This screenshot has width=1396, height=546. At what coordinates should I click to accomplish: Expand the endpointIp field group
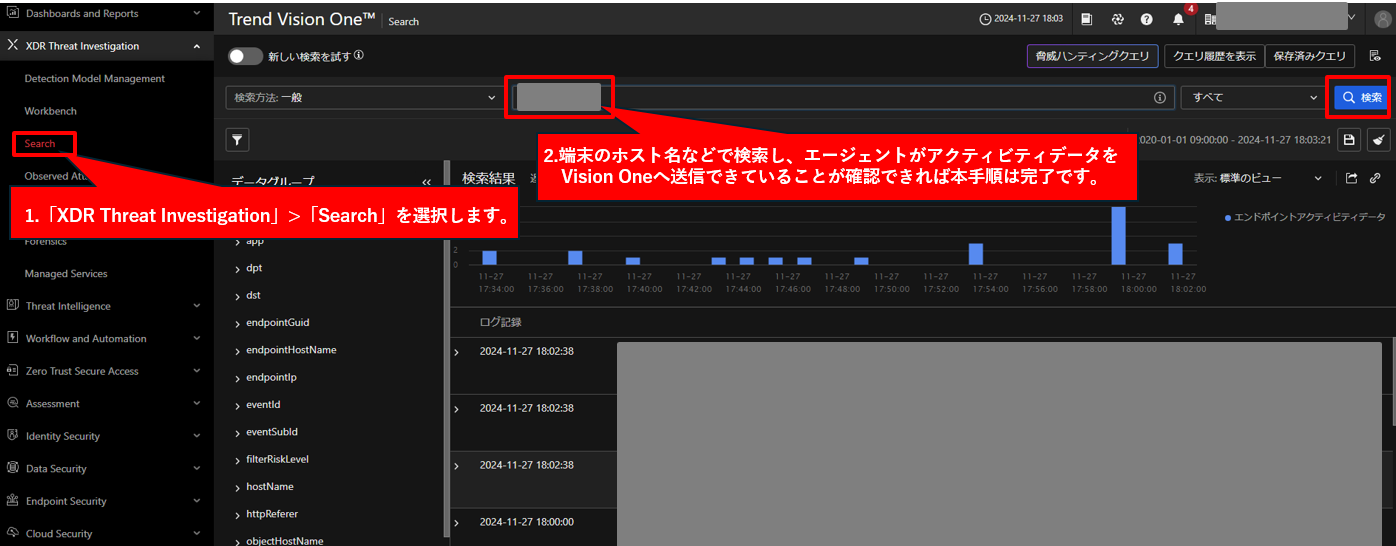[238, 378]
